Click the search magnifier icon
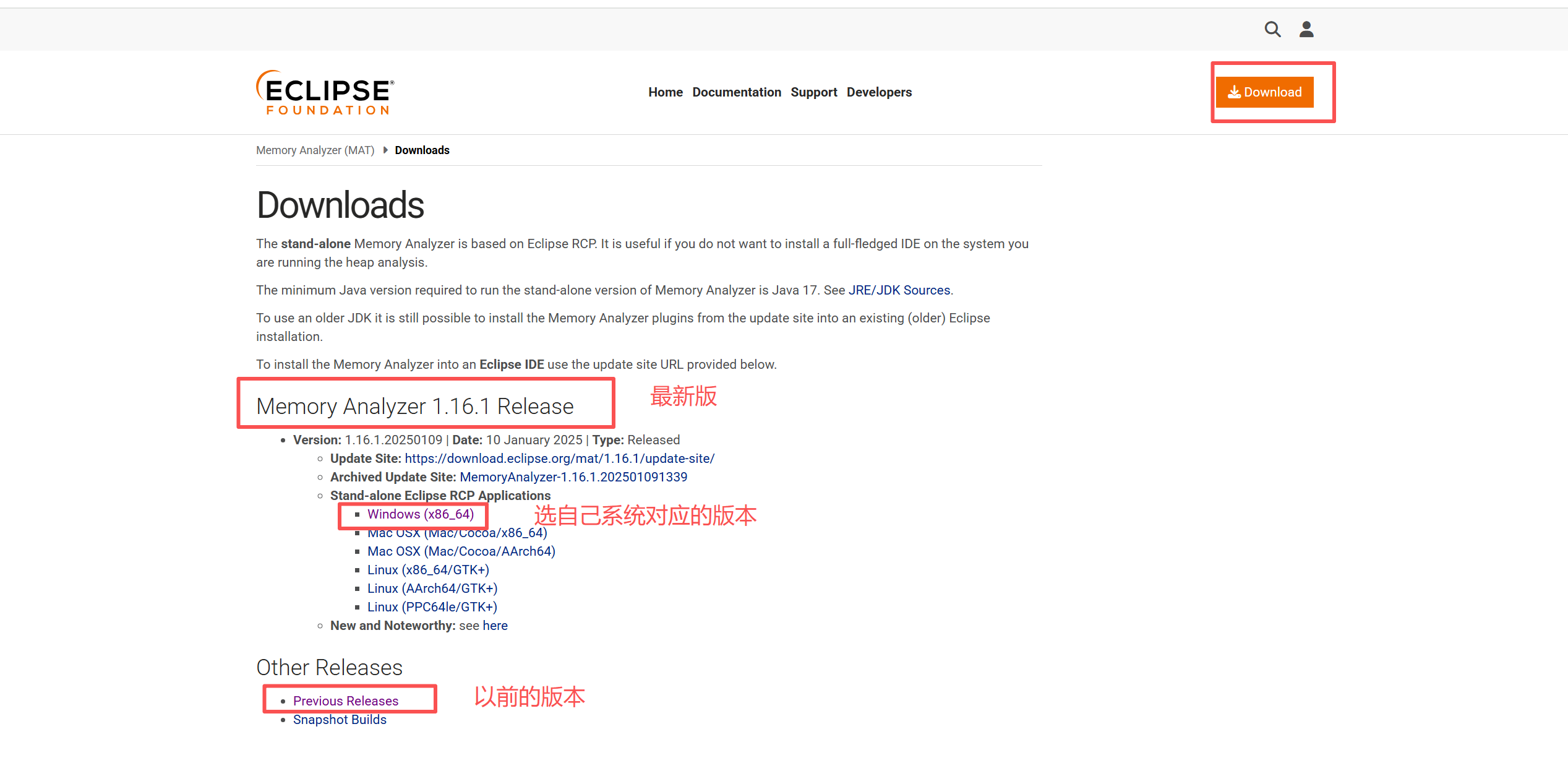This screenshot has width=1568, height=763. [1272, 29]
